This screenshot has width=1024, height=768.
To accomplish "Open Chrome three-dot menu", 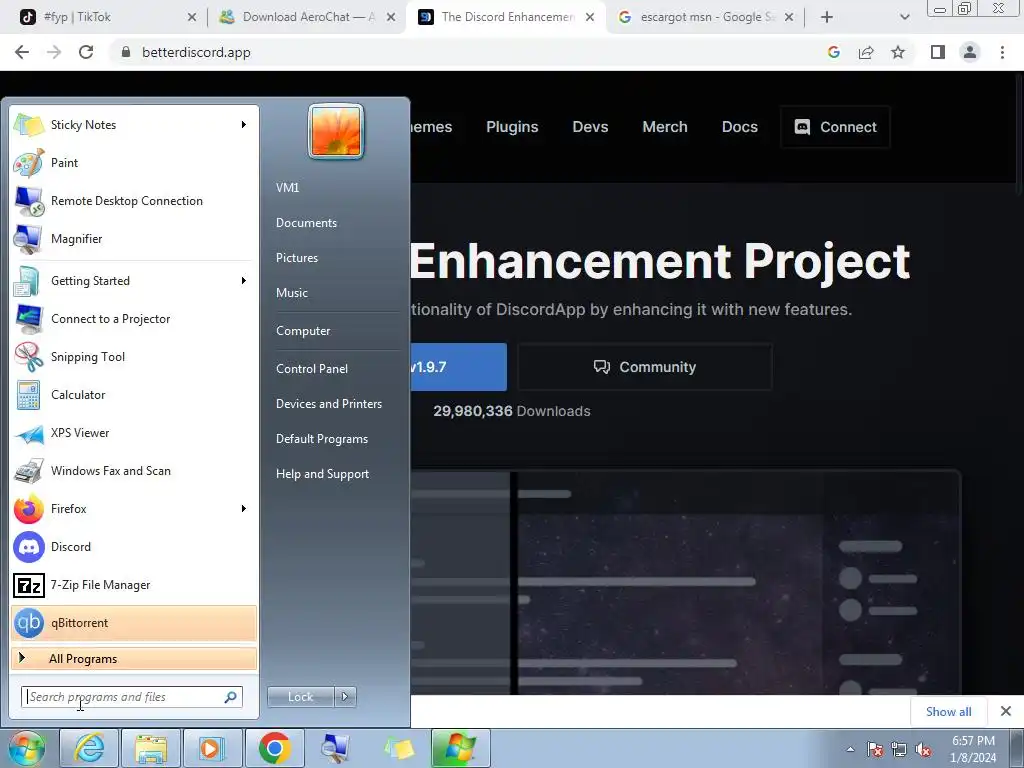I will point(1002,52).
